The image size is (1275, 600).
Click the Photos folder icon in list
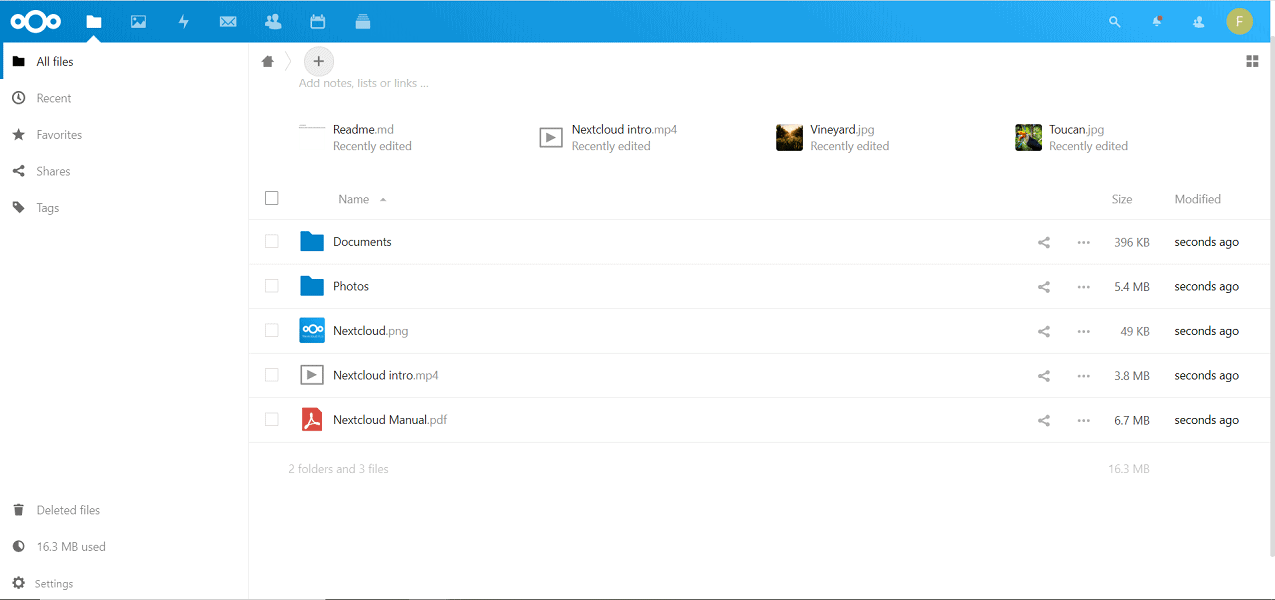[x=312, y=286]
